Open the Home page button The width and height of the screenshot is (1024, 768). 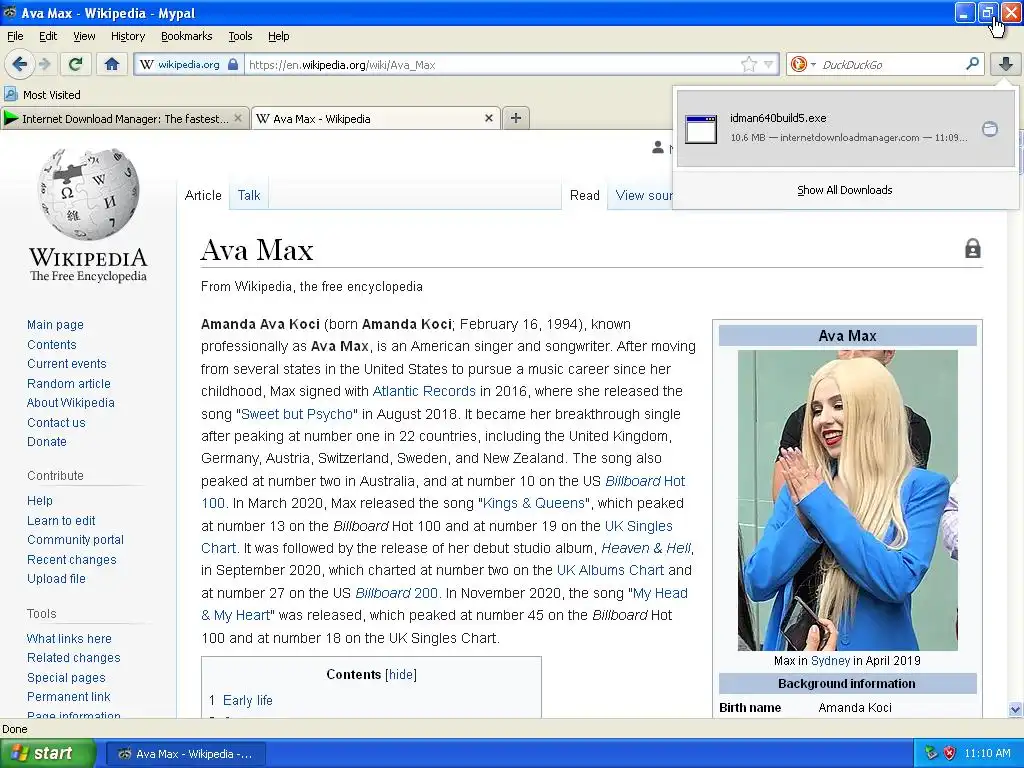(x=112, y=64)
